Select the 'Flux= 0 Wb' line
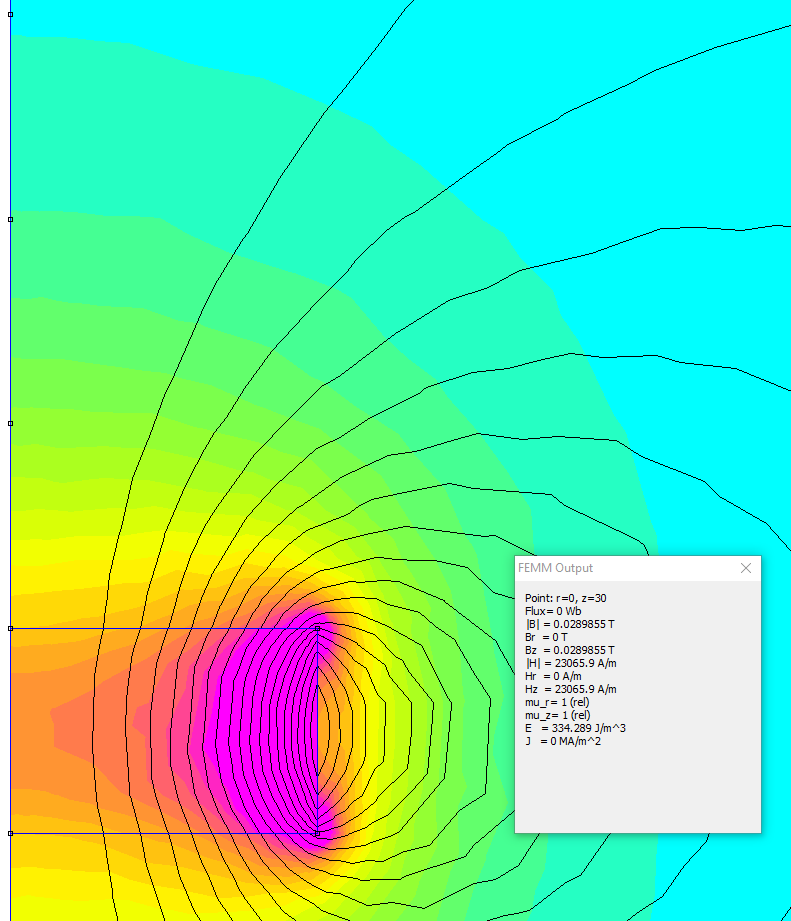This screenshot has width=791, height=921. pos(553,611)
